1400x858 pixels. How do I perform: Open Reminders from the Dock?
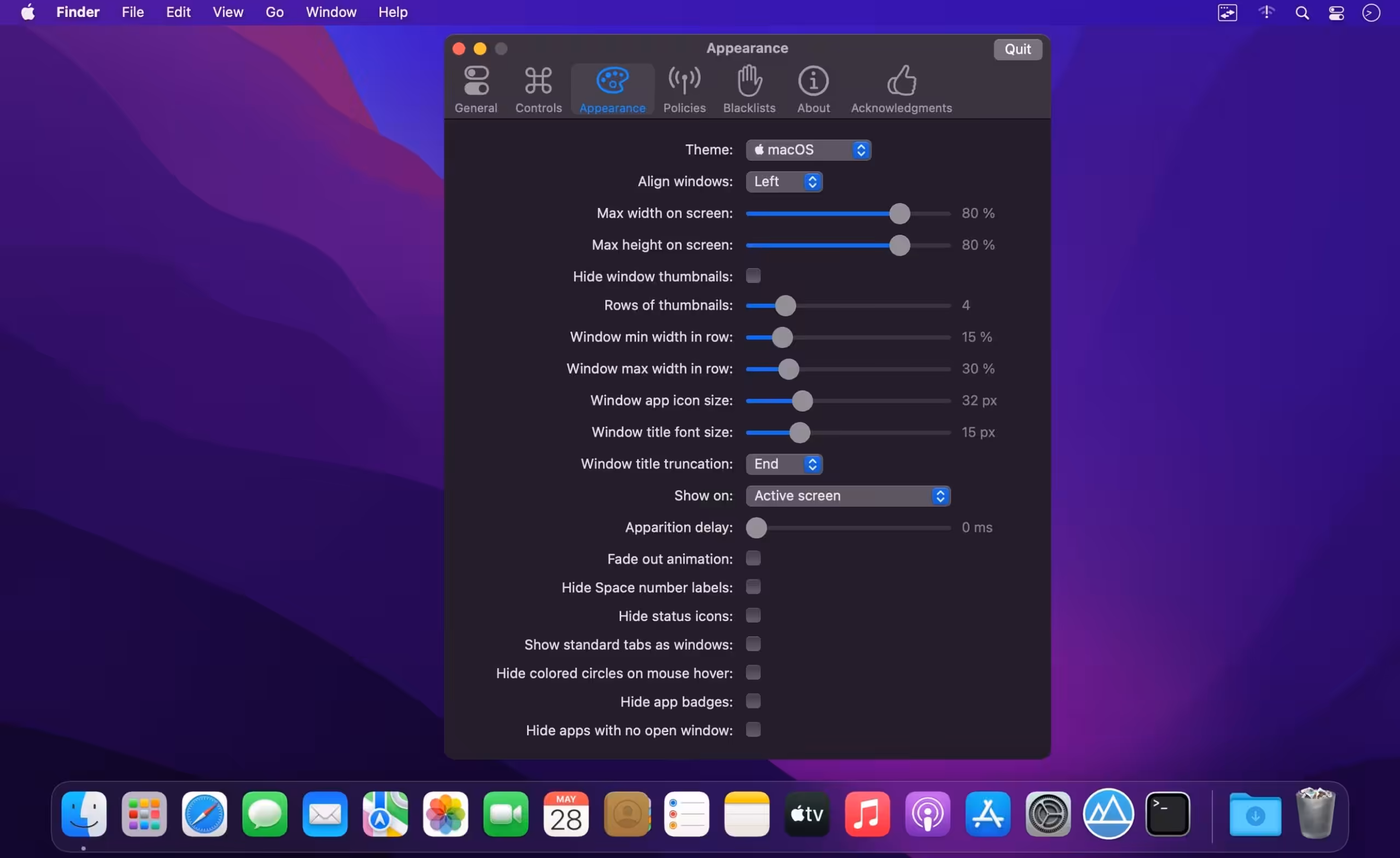coord(687,814)
